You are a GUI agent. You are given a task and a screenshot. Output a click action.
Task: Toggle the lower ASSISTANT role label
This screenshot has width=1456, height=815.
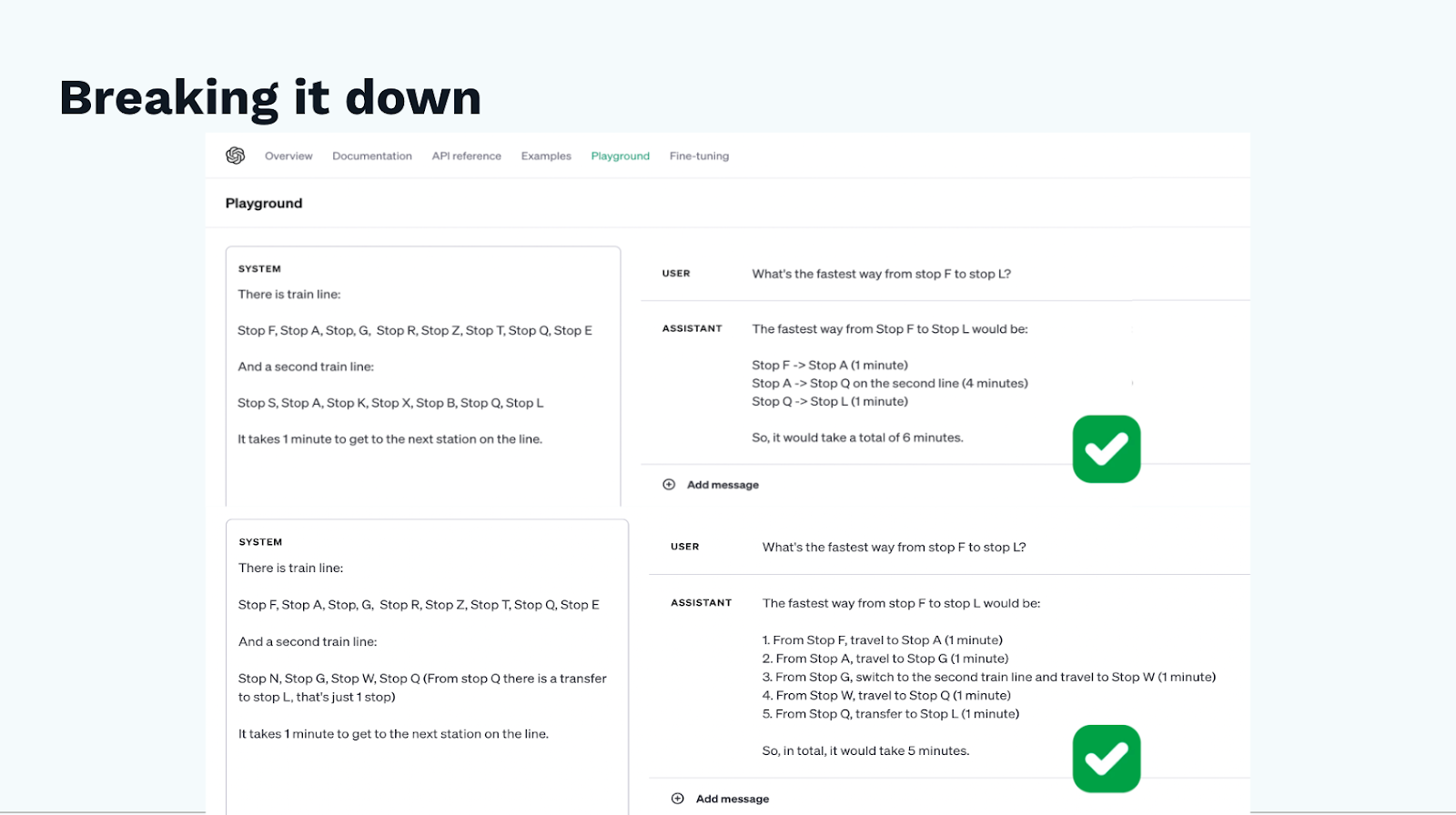point(701,603)
